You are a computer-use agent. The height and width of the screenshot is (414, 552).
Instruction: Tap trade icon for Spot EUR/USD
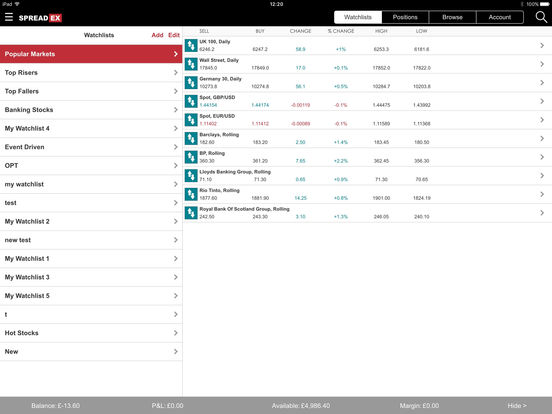(x=191, y=120)
